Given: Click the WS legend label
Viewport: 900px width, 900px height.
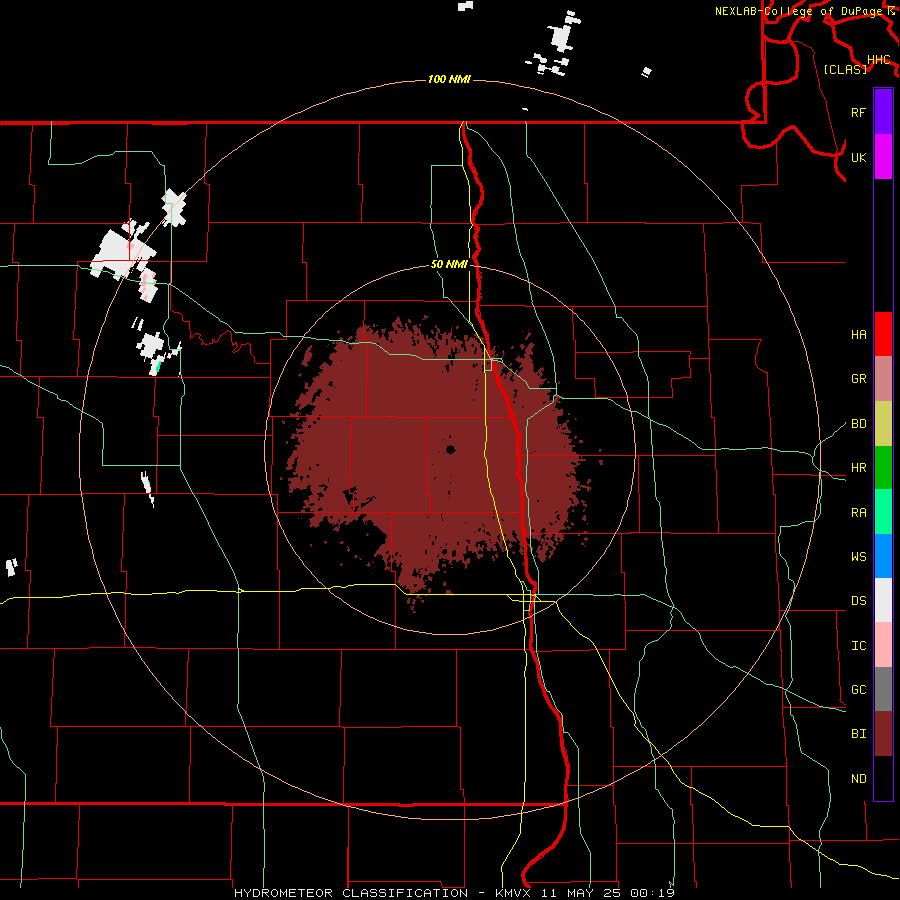Looking at the screenshot, I should click(858, 557).
